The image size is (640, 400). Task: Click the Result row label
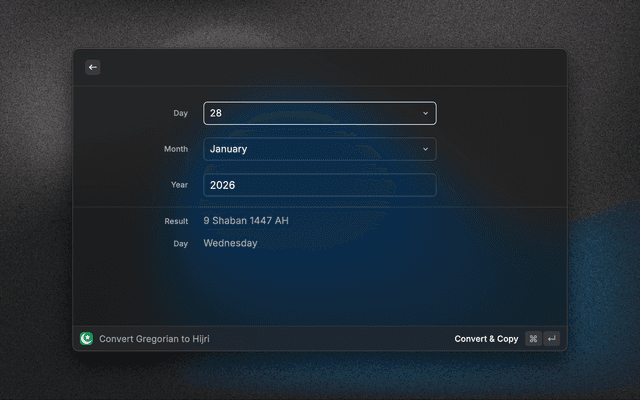[x=176, y=221]
